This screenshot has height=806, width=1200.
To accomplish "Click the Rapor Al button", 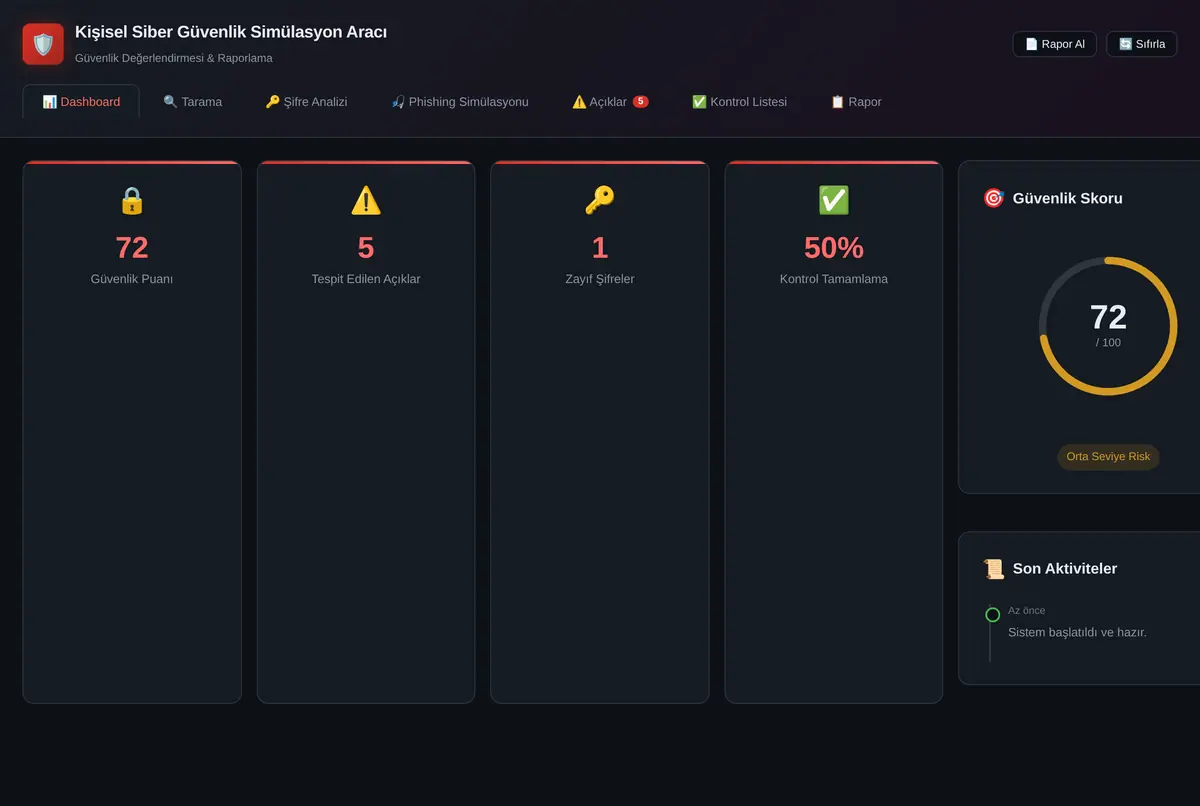I will coord(1055,44).
